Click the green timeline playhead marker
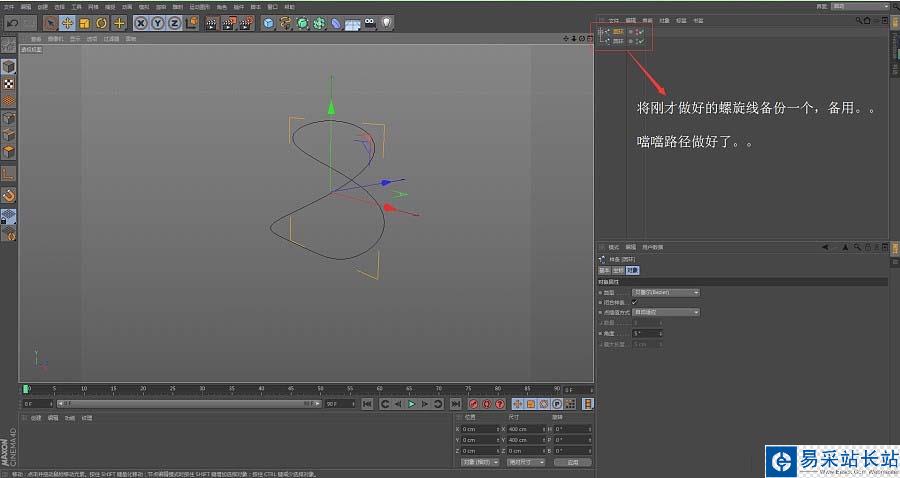This screenshot has width=900, height=478. [25, 390]
